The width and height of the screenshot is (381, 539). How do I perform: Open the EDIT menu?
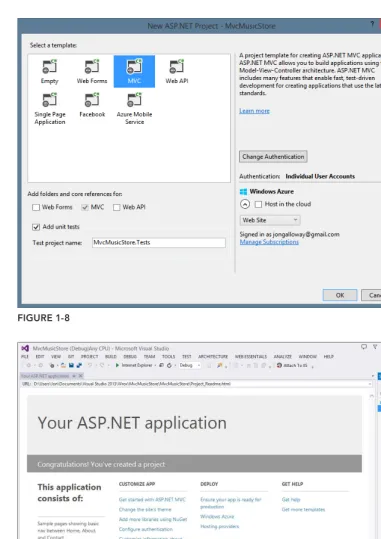pyautogui.click(x=40, y=357)
